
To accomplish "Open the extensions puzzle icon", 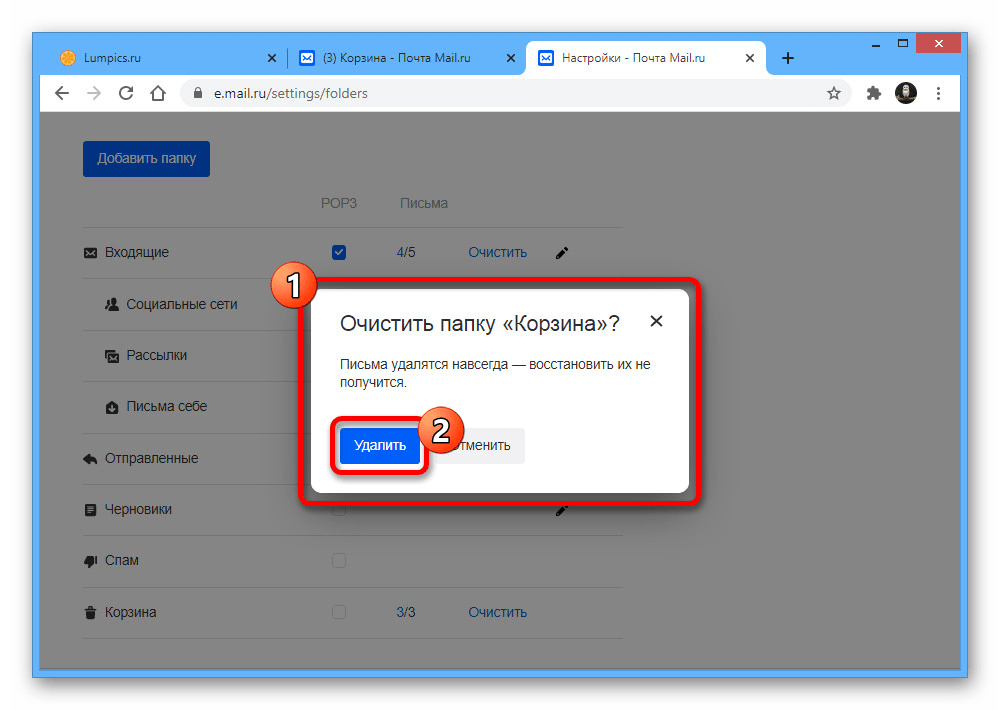I will (x=873, y=93).
